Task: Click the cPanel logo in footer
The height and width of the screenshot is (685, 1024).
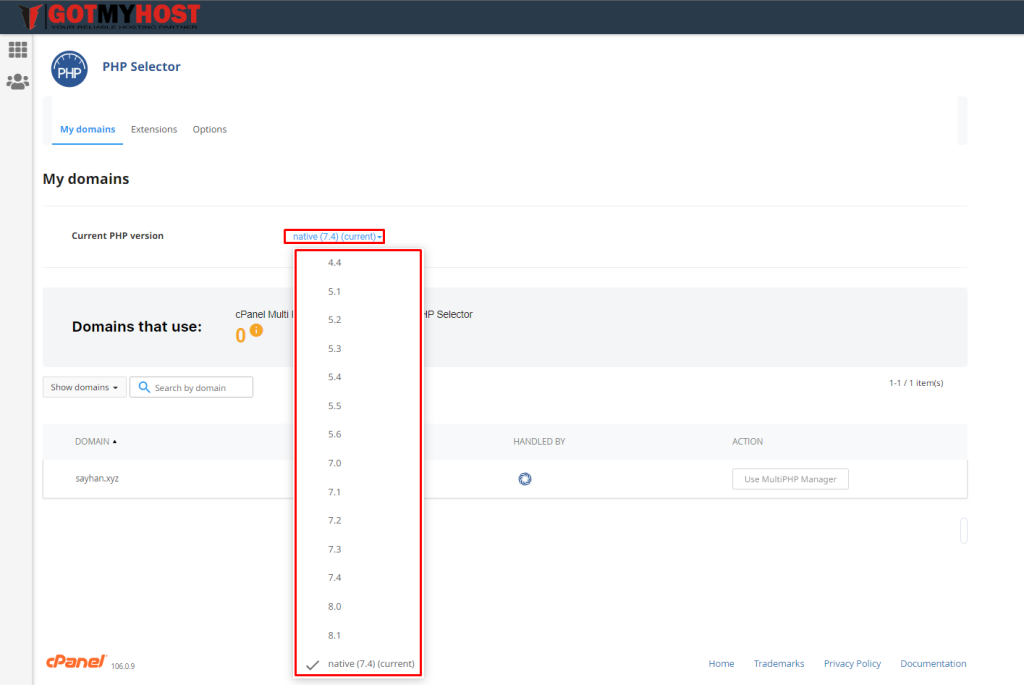Action: pos(76,662)
